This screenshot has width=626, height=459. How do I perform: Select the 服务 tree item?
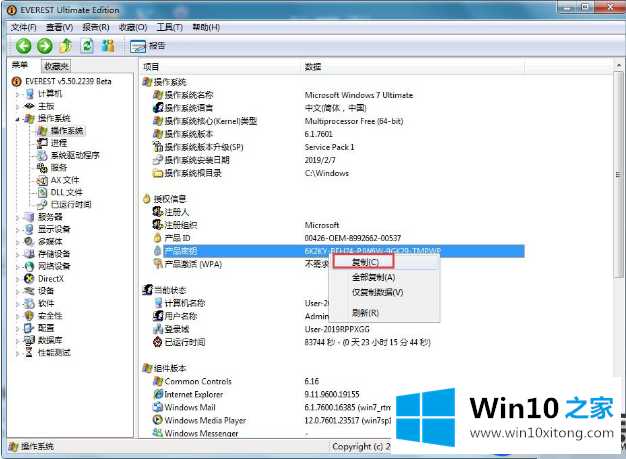point(59,168)
